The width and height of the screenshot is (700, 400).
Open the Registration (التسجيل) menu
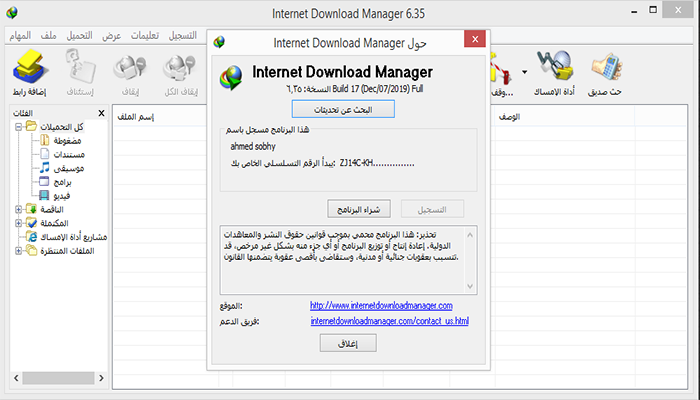tap(183, 36)
